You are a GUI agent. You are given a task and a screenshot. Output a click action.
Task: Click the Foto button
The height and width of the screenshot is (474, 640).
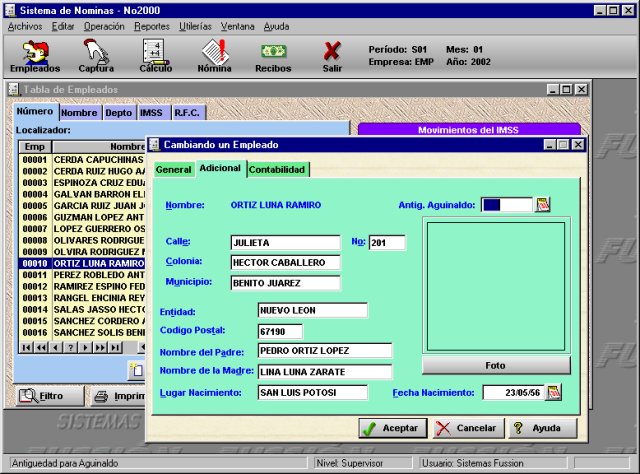(x=496, y=365)
